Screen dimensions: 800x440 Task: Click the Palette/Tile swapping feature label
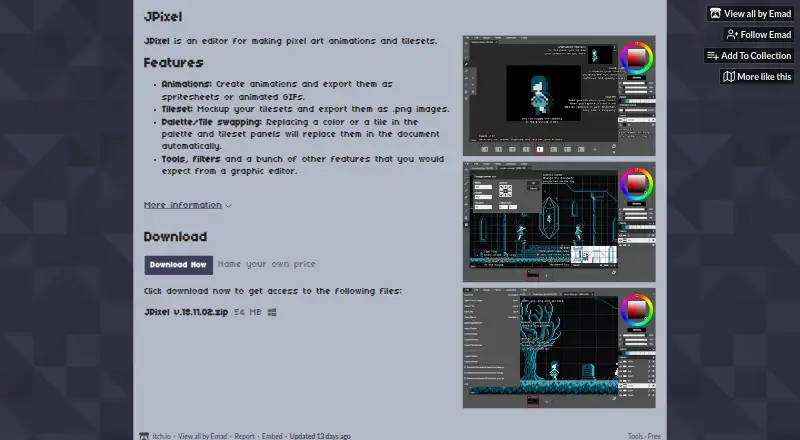212,123
